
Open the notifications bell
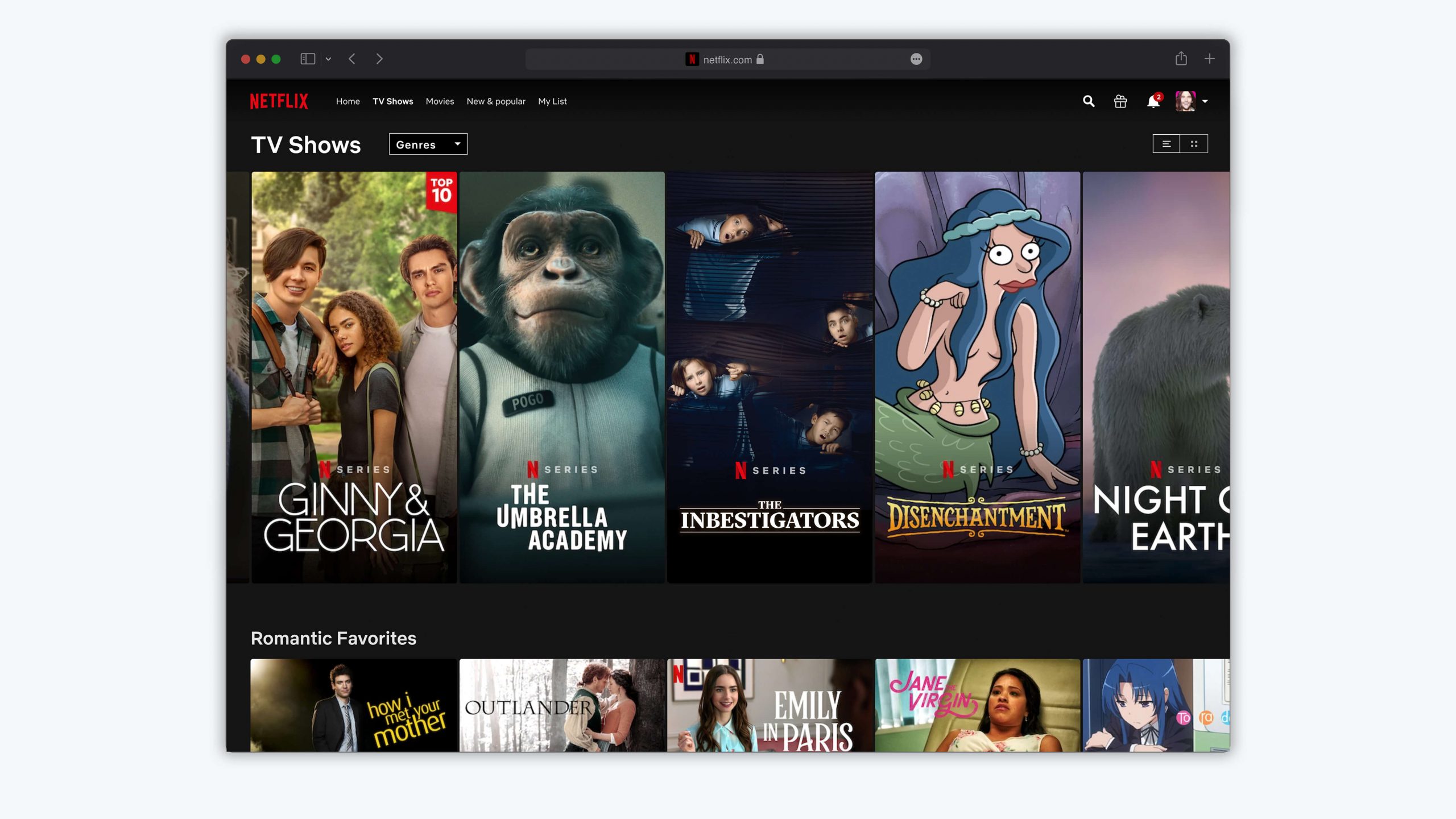tap(1153, 101)
